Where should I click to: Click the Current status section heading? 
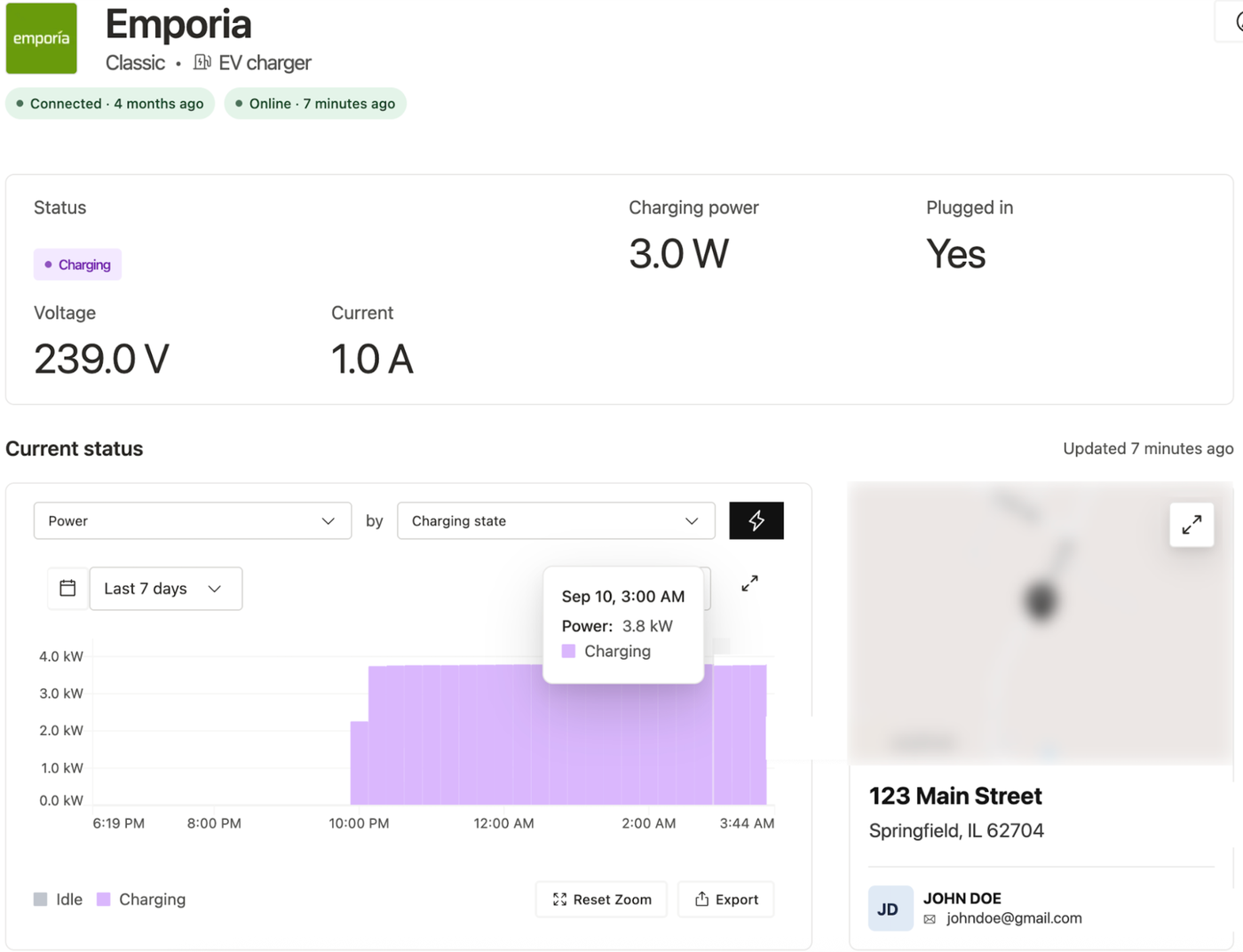[x=75, y=448]
